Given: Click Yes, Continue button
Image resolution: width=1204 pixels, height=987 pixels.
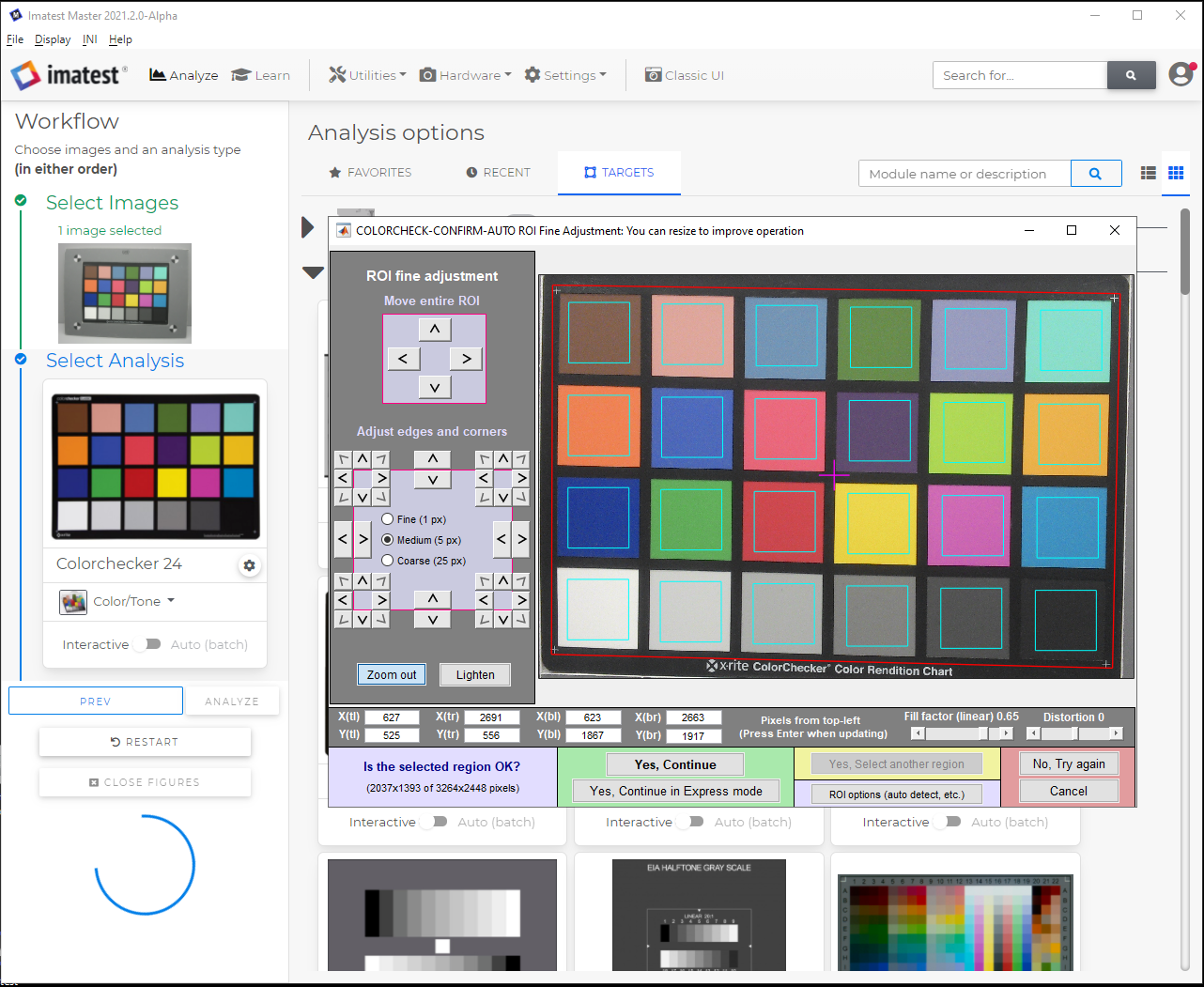Looking at the screenshot, I should click(675, 764).
